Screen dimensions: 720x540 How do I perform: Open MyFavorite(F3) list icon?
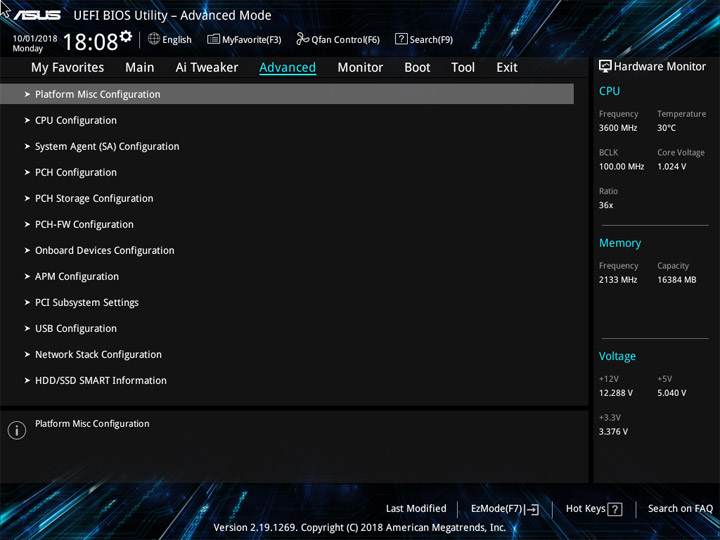(213, 39)
